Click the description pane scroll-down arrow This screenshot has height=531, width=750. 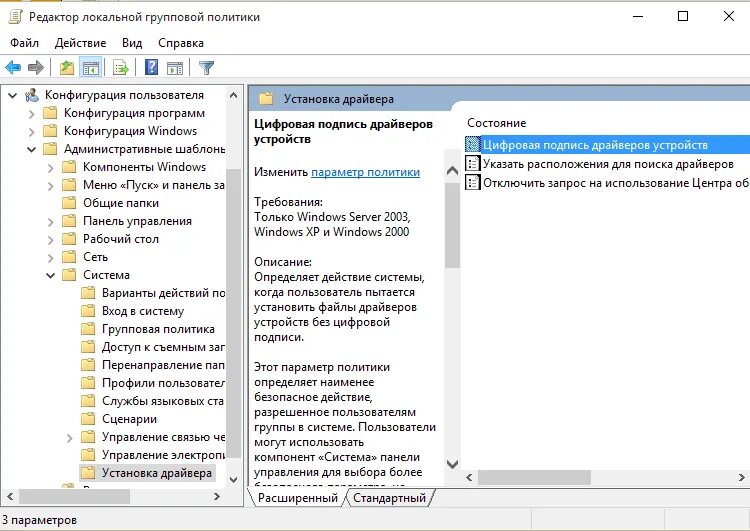point(452,464)
